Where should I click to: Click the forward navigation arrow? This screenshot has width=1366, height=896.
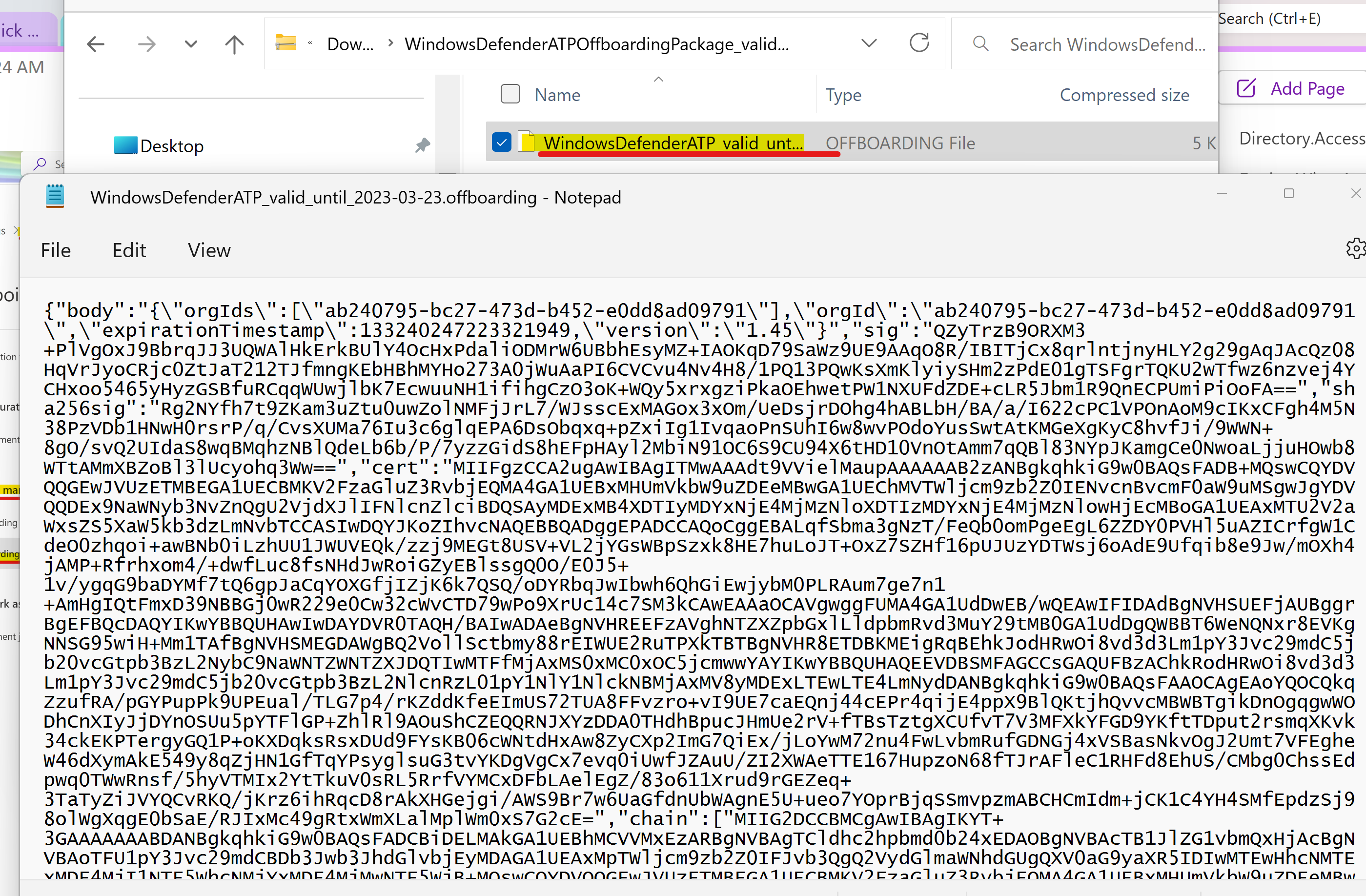tap(147, 43)
